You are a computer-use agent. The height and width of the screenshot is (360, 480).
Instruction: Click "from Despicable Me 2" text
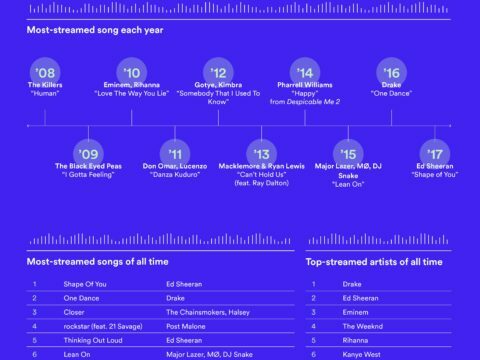[x=305, y=102]
